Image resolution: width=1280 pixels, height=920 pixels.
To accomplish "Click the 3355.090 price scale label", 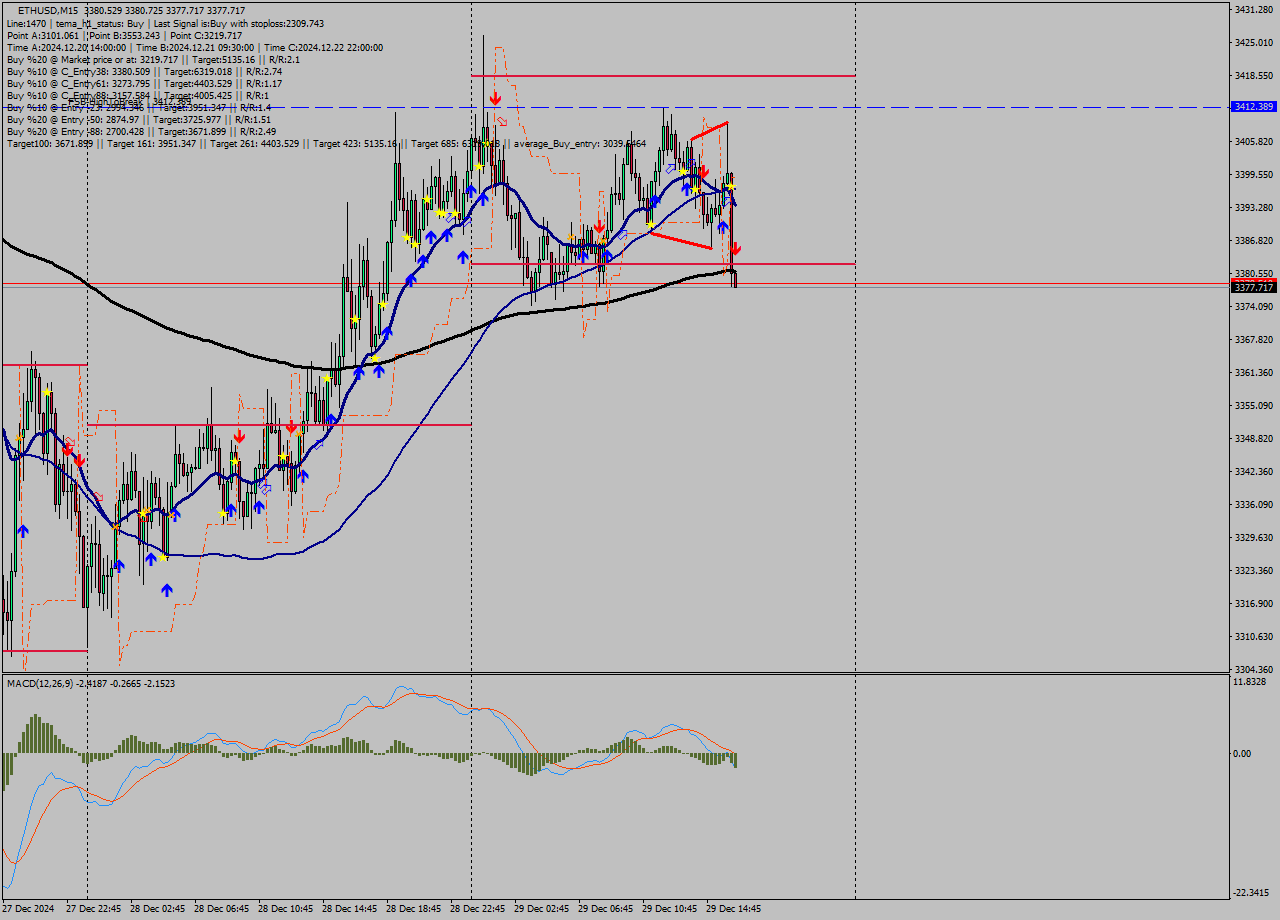I will point(1253,405).
